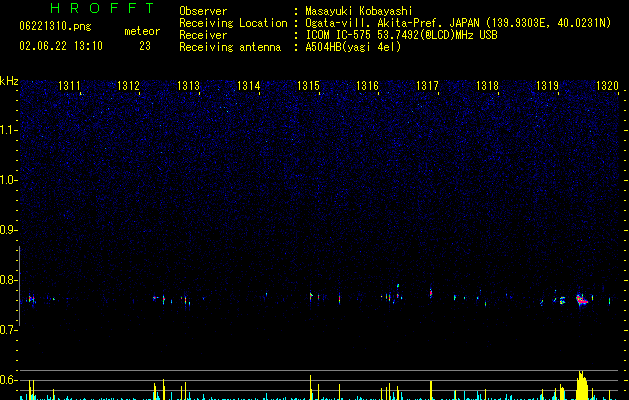The height and width of the screenshot is (400, 629).
Task: Click the meteor echo at 1317
Action: pos(431,293)
